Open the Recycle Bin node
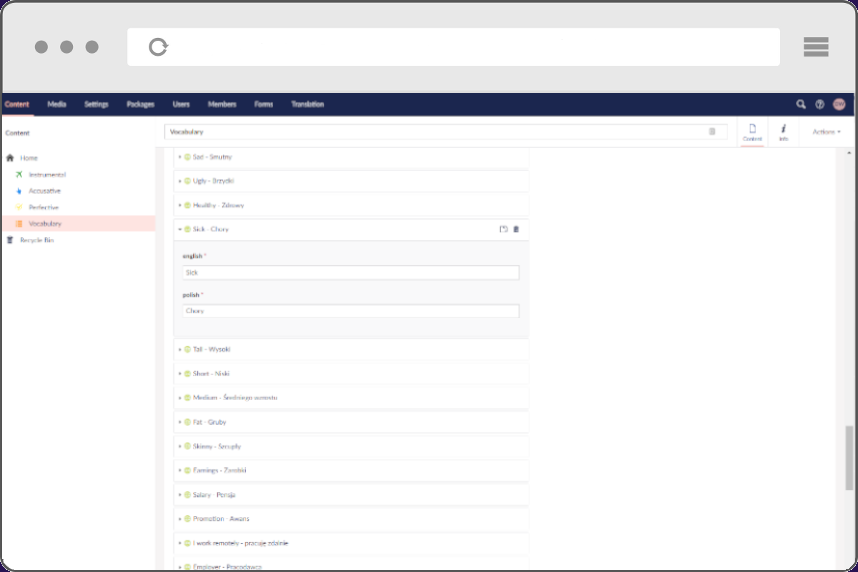858x572 pixels. (x=36, y=240)
